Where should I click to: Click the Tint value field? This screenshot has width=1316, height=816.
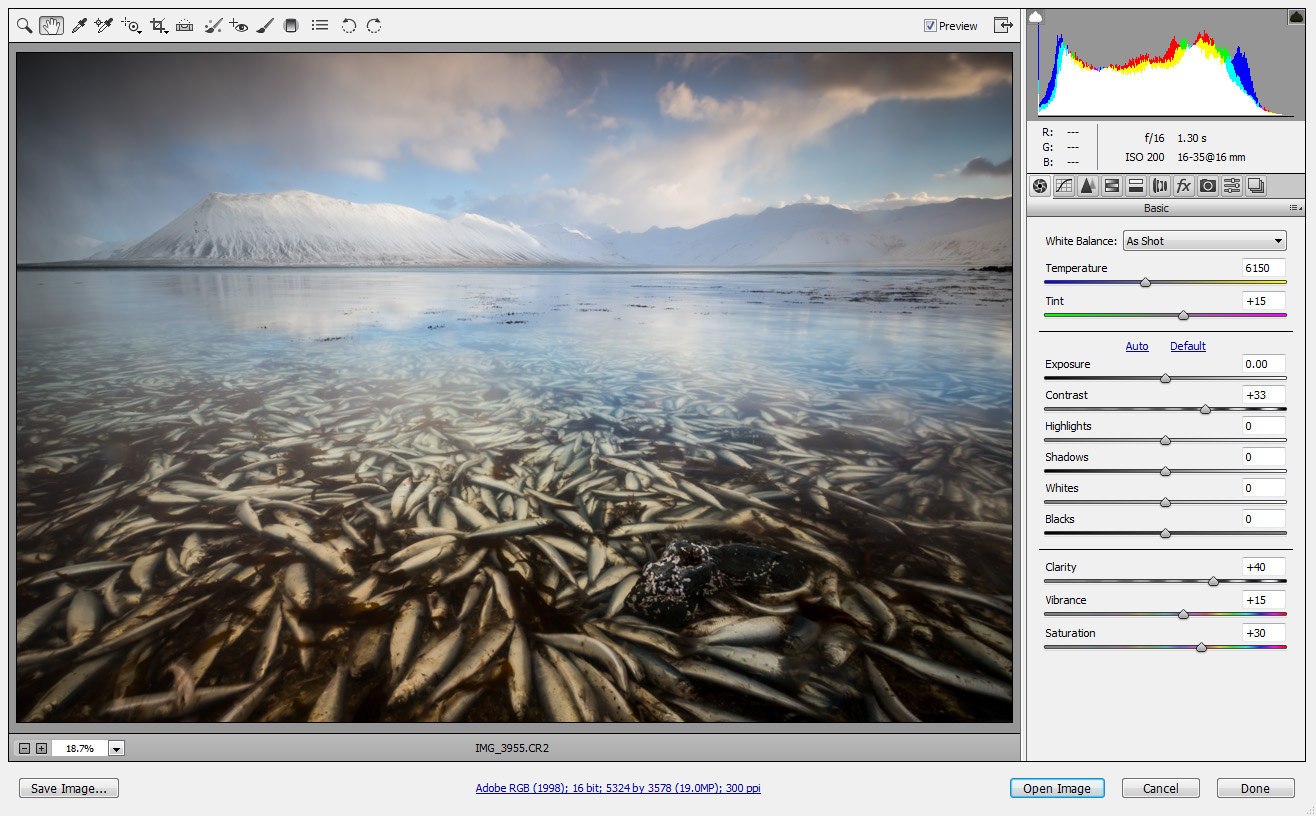coord(1264,301)
